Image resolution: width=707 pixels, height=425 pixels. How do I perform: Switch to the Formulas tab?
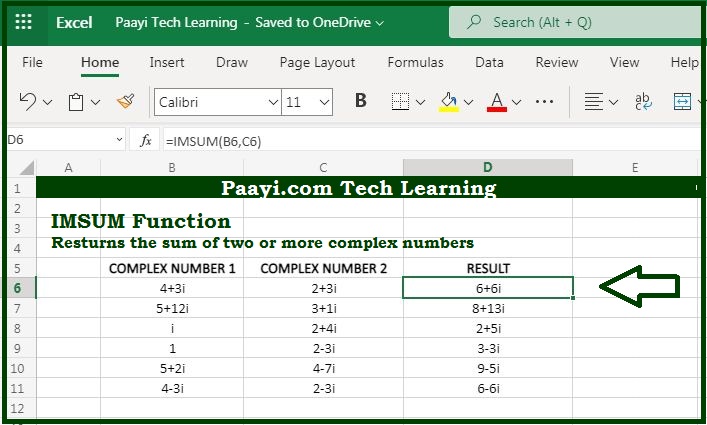pyautogui.click(x=415, y=62)
